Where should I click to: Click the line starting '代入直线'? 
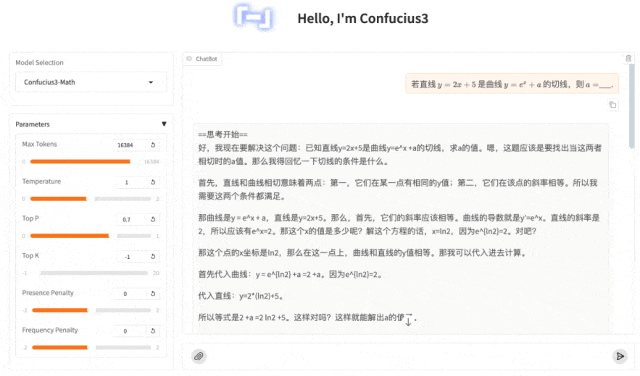point(241,296)
